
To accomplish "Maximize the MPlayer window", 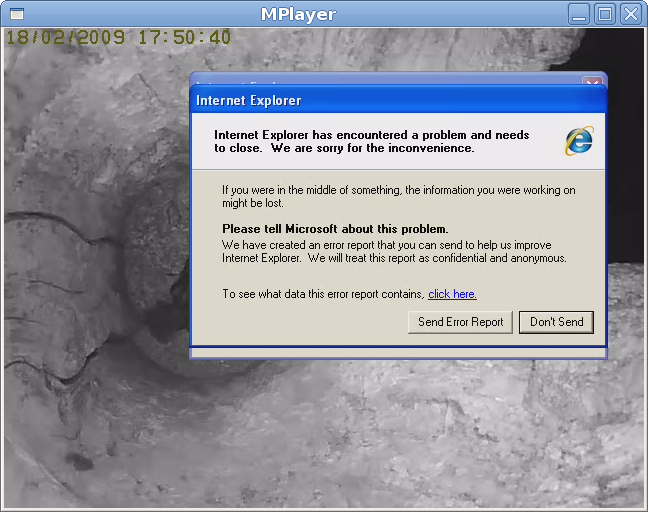I will click(604, 13).
